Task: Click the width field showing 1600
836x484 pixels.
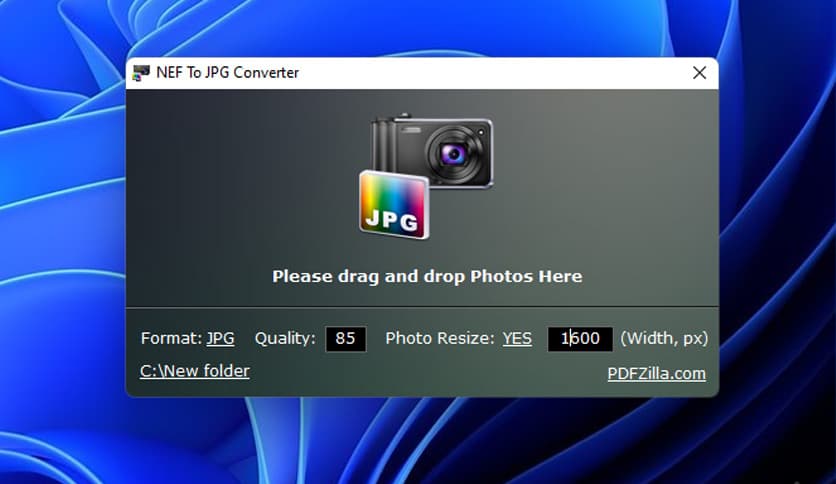Action: tap(580, 338)
